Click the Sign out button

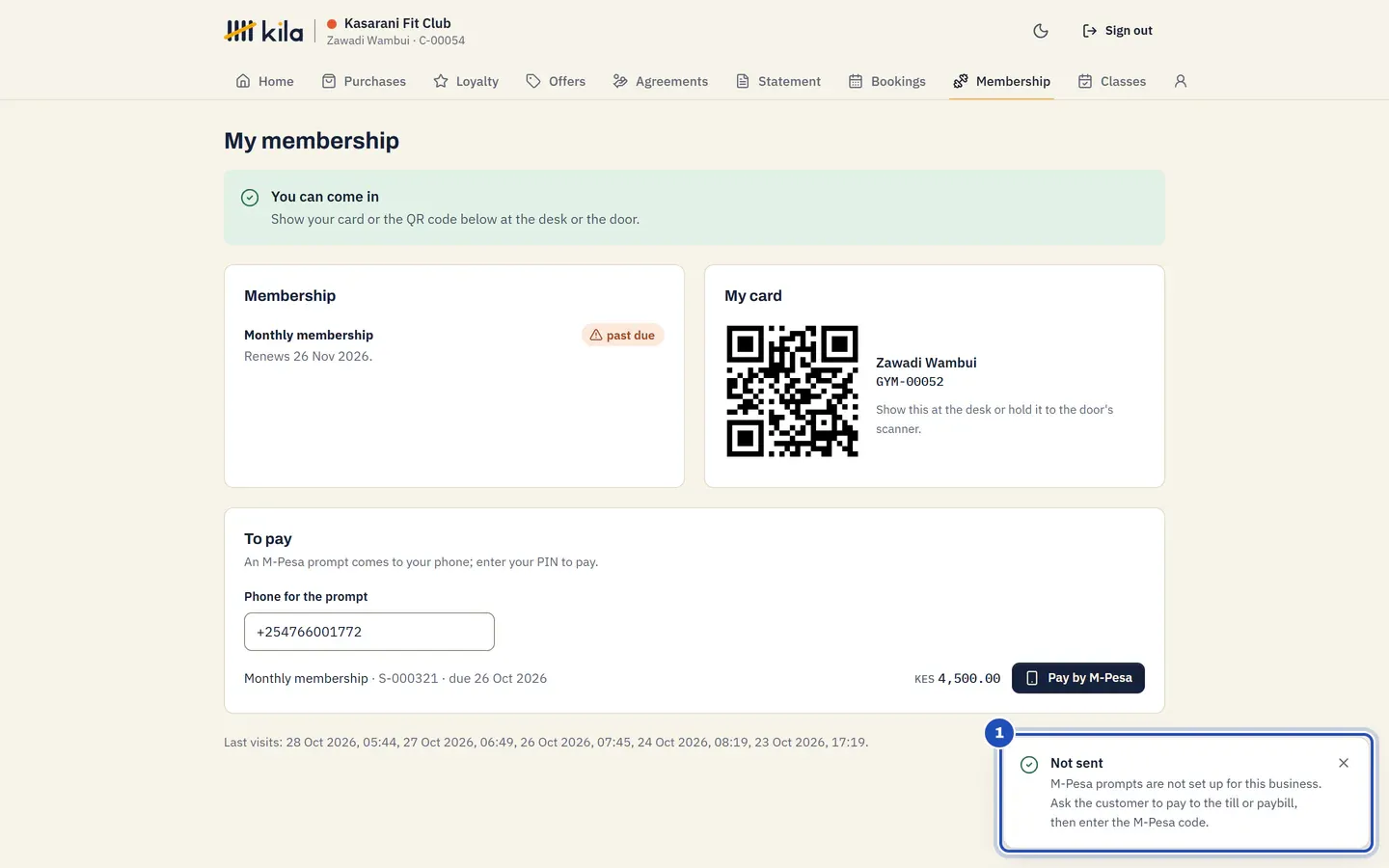pyautogui.click(x=1117, y=31)
